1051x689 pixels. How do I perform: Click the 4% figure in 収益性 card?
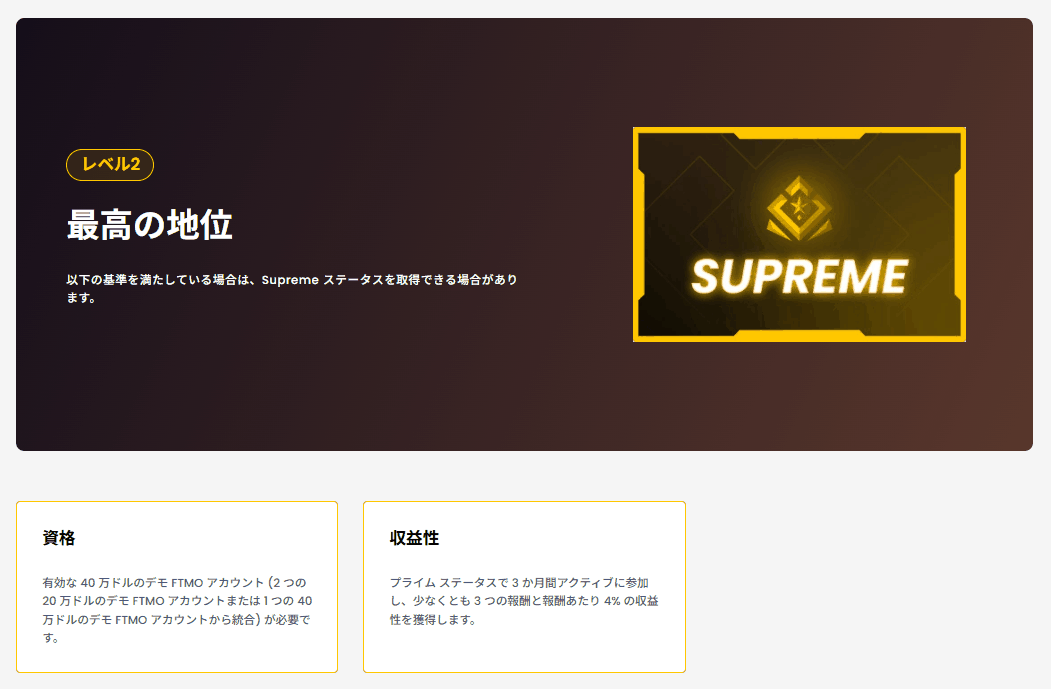click(x=612, y=601)
